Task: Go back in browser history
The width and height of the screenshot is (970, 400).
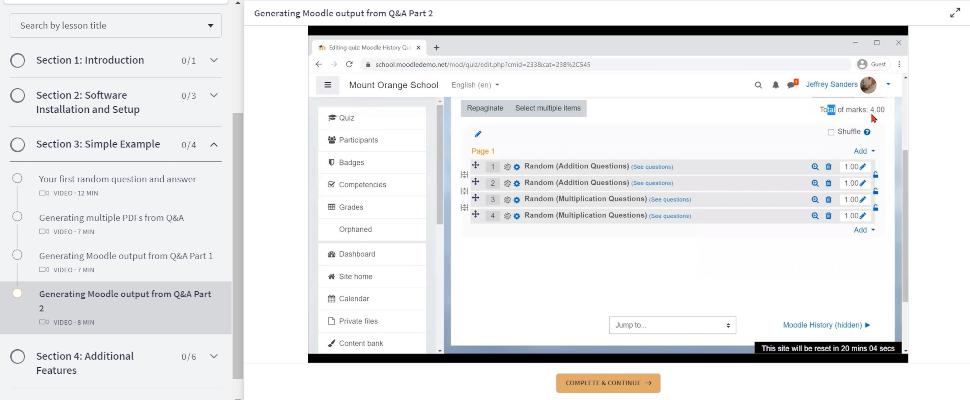Action: [x=319, y=64]
